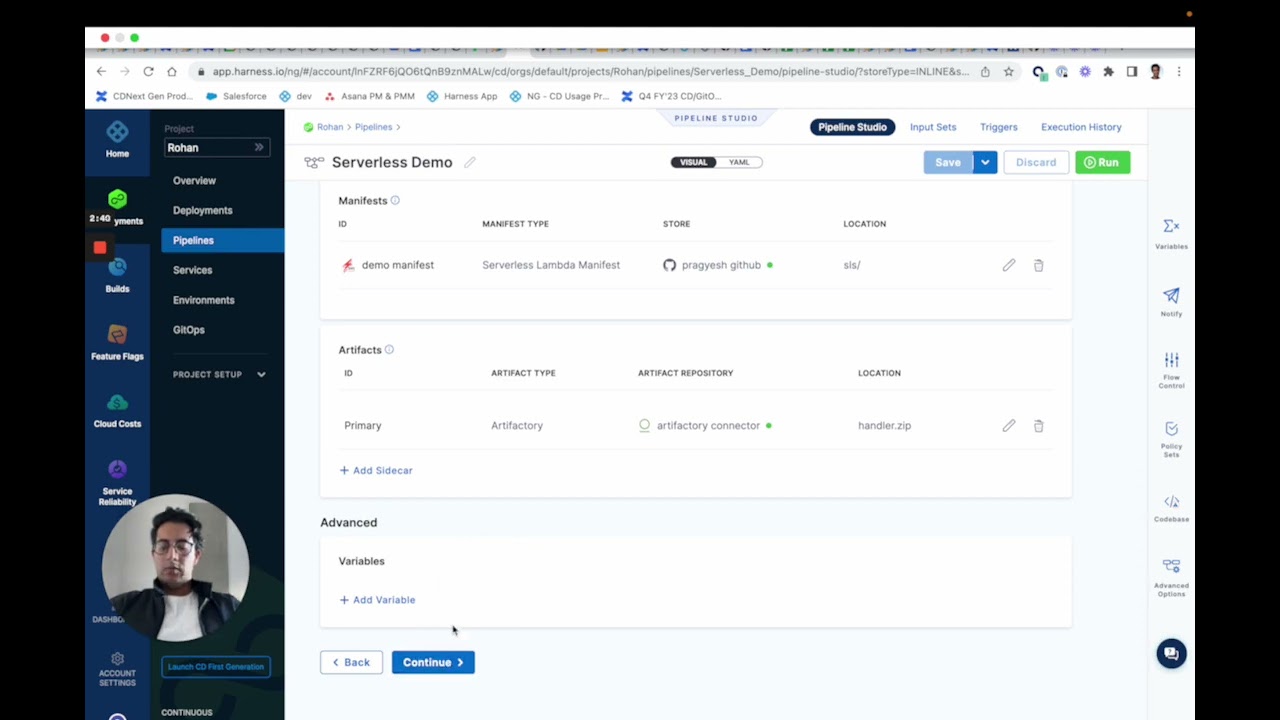Edit the demo manifest with pencil icon
The width and height of the screenshot is (1280, 720).
[1009, 265]
